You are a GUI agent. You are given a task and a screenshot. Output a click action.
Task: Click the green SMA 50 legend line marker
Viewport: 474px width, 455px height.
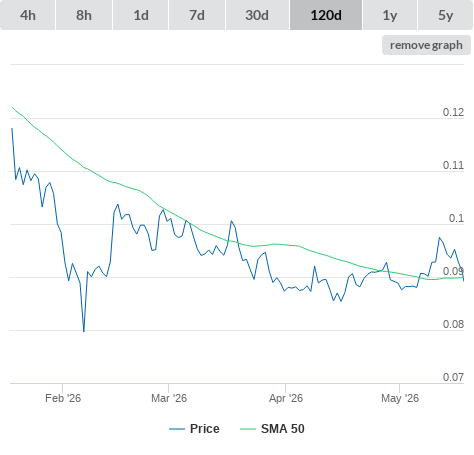click(248, 429)
